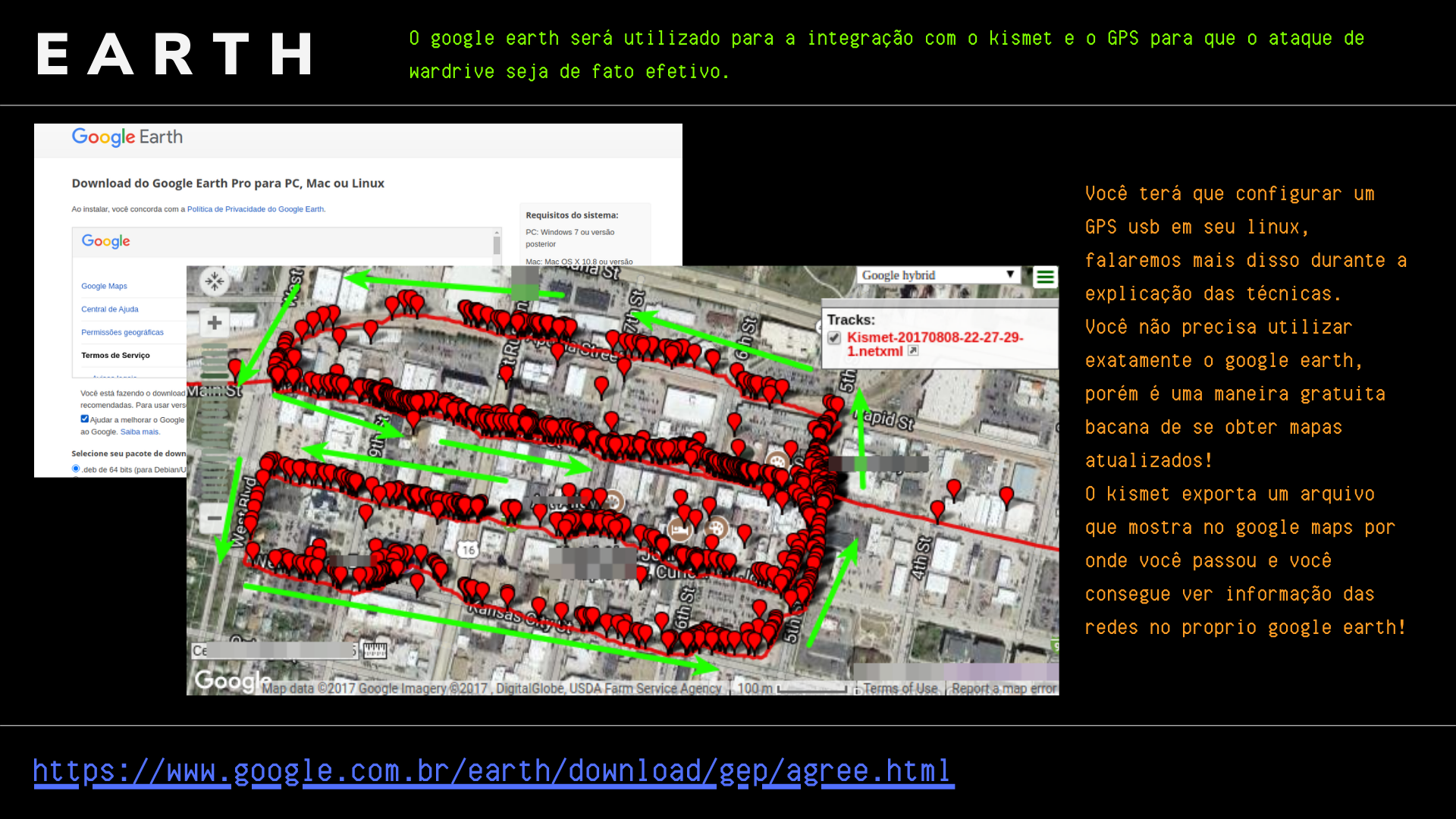This screenshot has width=1456, height=819.
Task: Click the ruler measure icon on map
Action: (x=375, y=650)
